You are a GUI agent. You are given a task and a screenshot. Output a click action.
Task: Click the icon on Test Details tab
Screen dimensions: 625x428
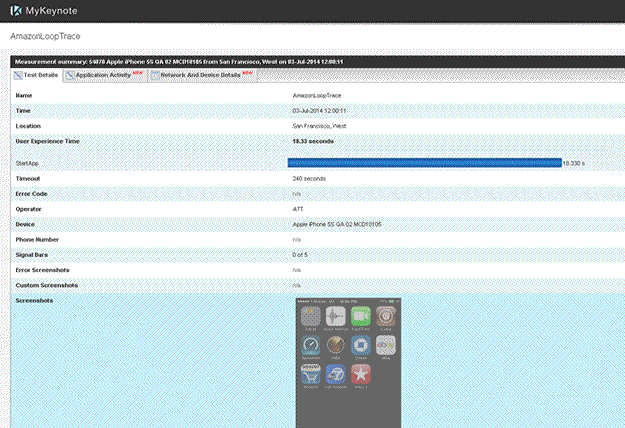tap(18, 75)
